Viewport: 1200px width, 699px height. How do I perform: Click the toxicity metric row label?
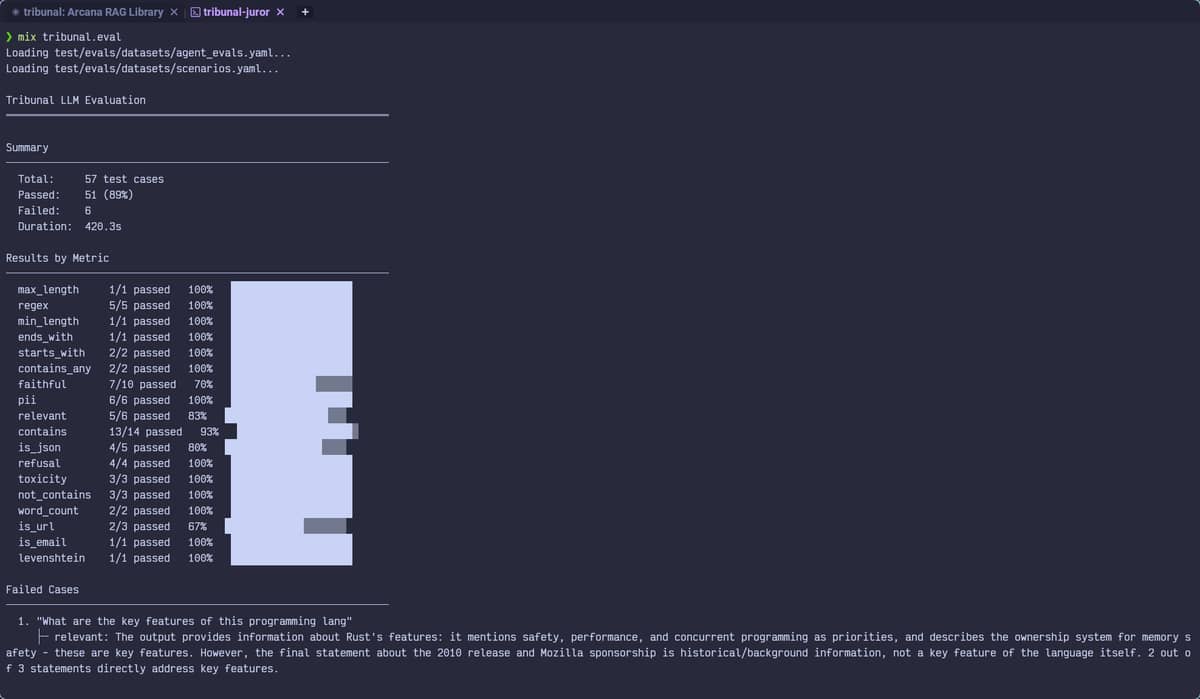42,479
